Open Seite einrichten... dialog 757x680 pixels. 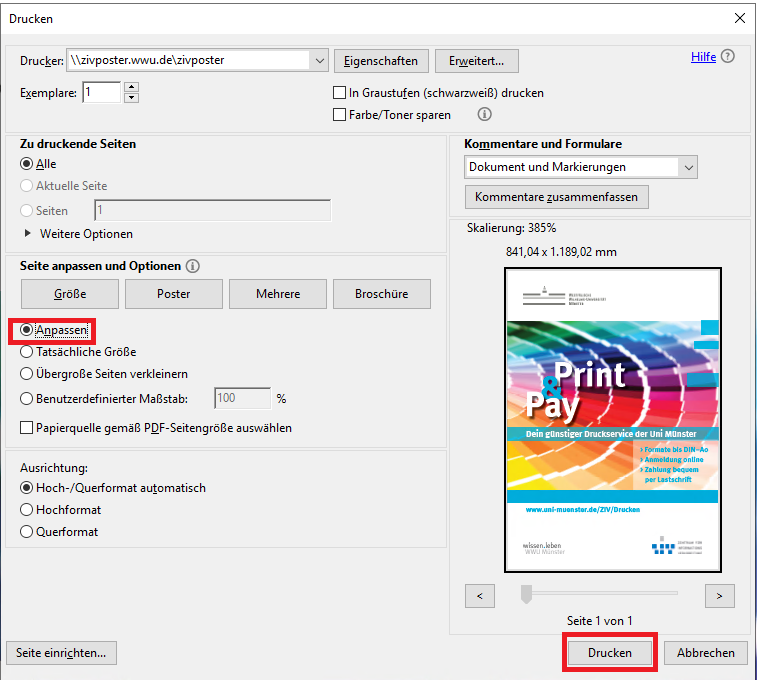click(61, 652)
